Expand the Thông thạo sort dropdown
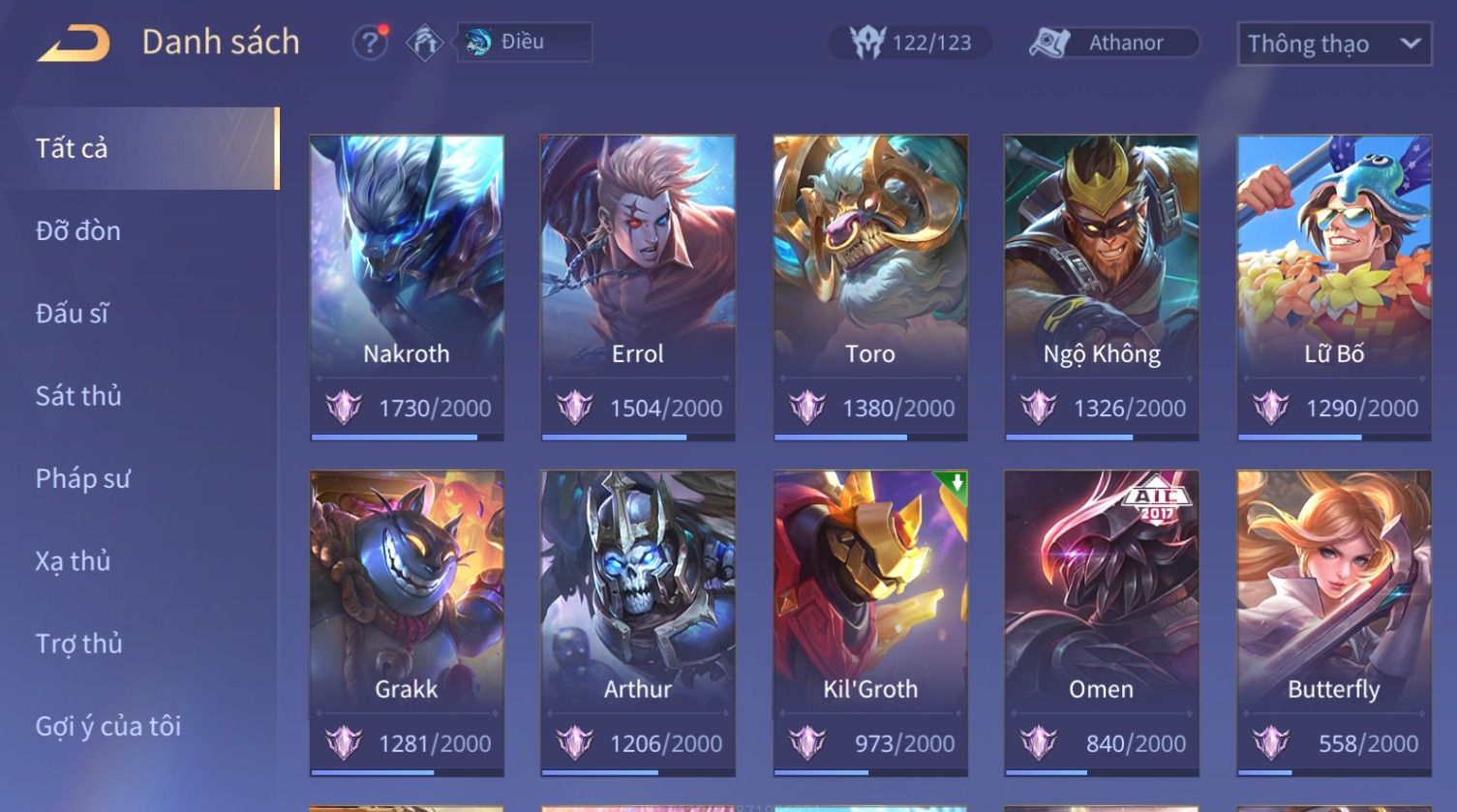This screenshot has height=812, width=1457. pos(1334,44)
